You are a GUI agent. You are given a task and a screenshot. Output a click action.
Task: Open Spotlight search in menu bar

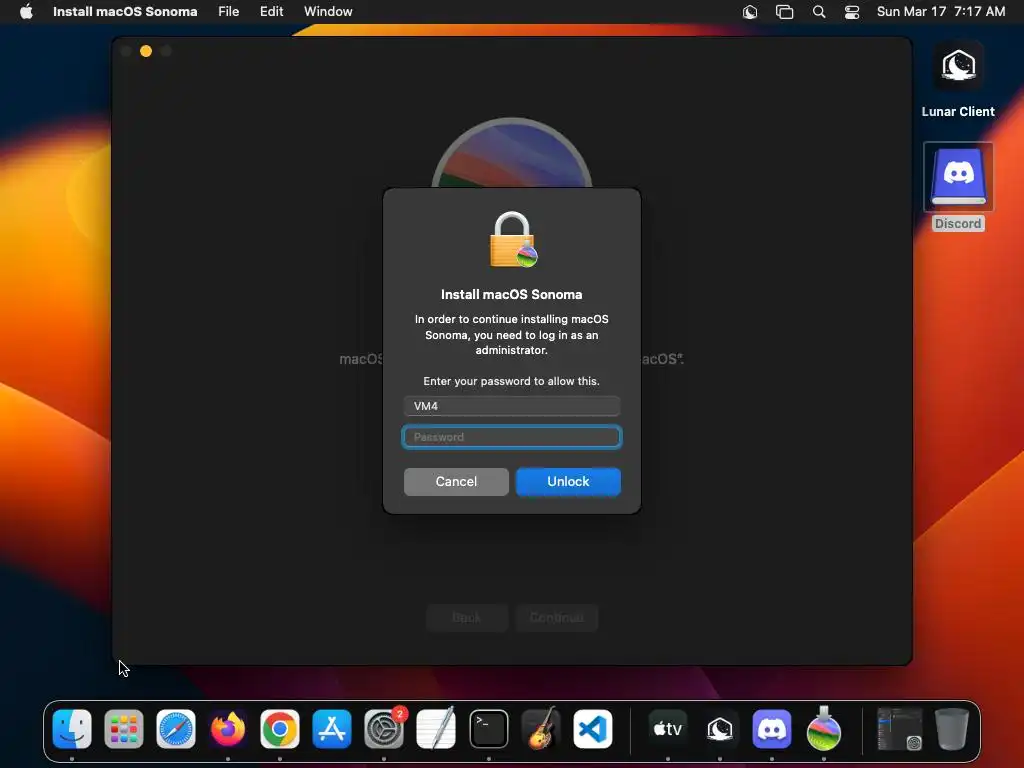pos(819,12)
